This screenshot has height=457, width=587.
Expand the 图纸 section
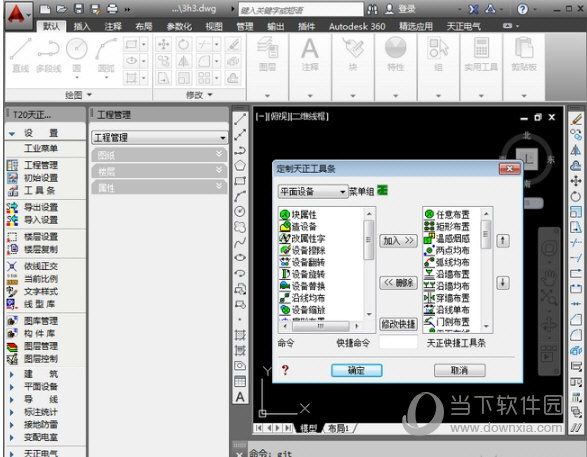point(159,155)
